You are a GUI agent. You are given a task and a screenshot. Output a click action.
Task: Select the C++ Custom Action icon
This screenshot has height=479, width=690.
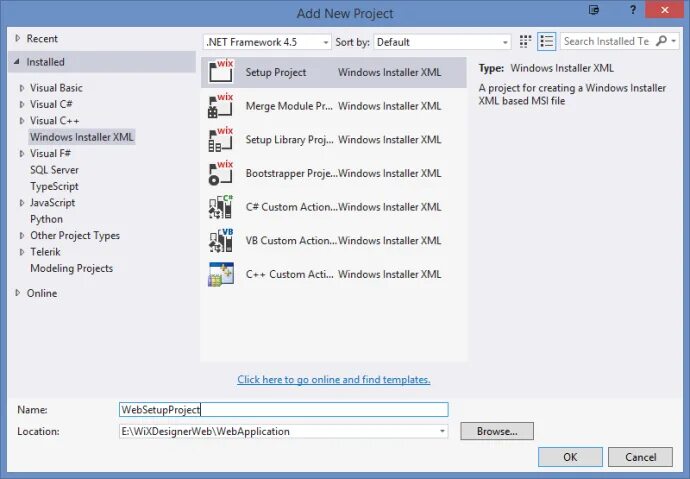(x=220, y=274)
